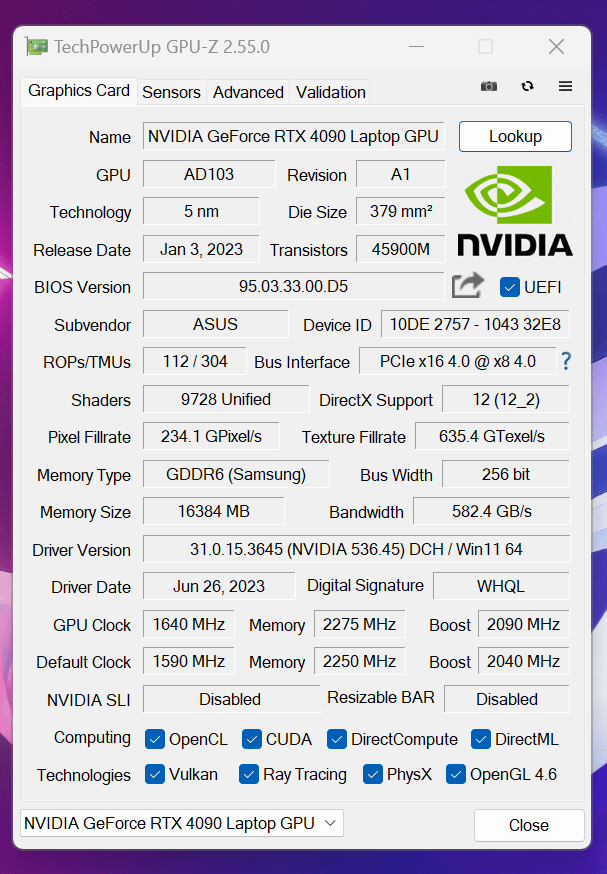
Task: Click the BIOS export/share icon
Action: (x=467, y=285)
